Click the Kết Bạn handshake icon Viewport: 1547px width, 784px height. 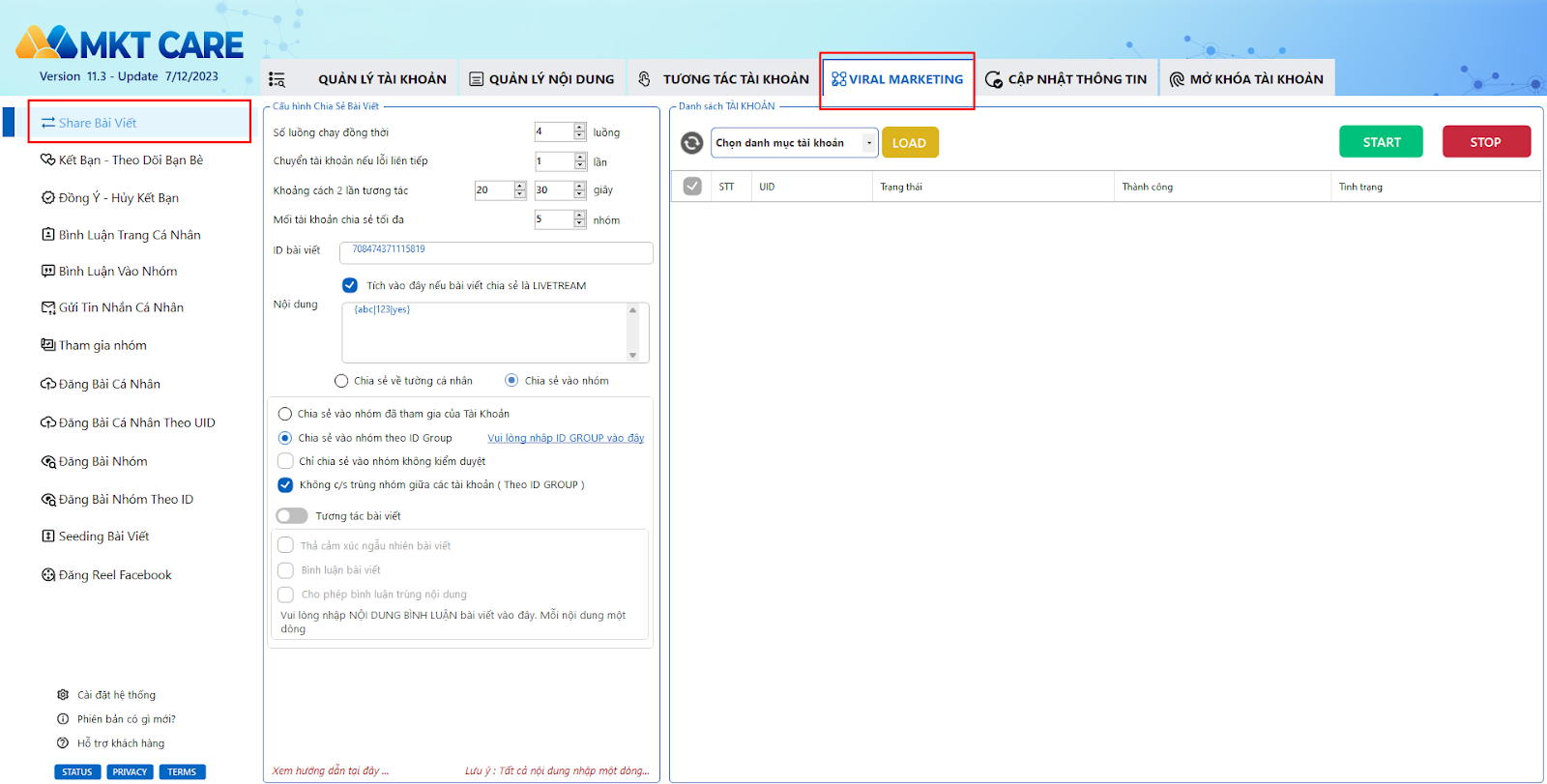coord(47,160)
